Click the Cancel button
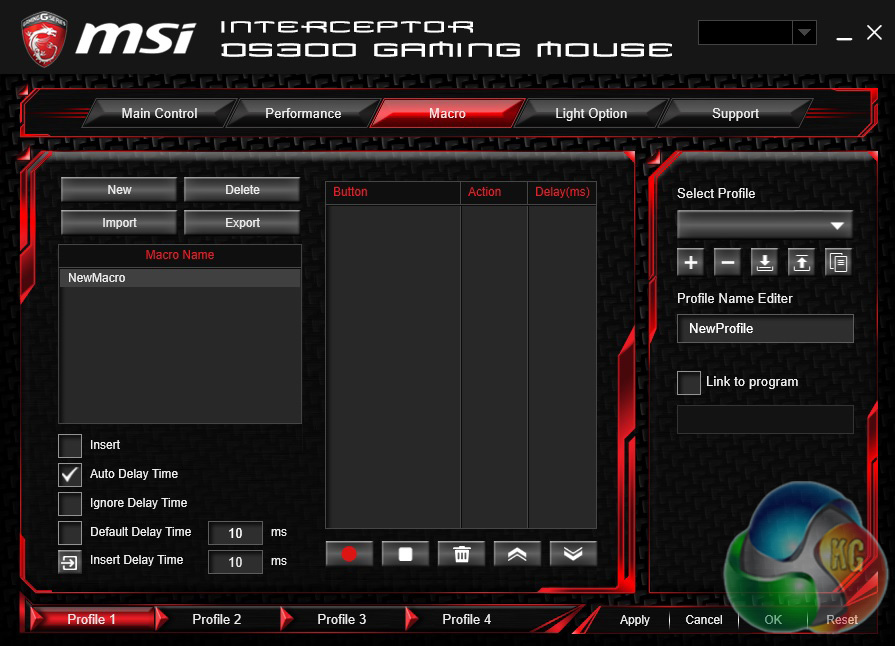The image size is (895, 646). pos(704,620)
